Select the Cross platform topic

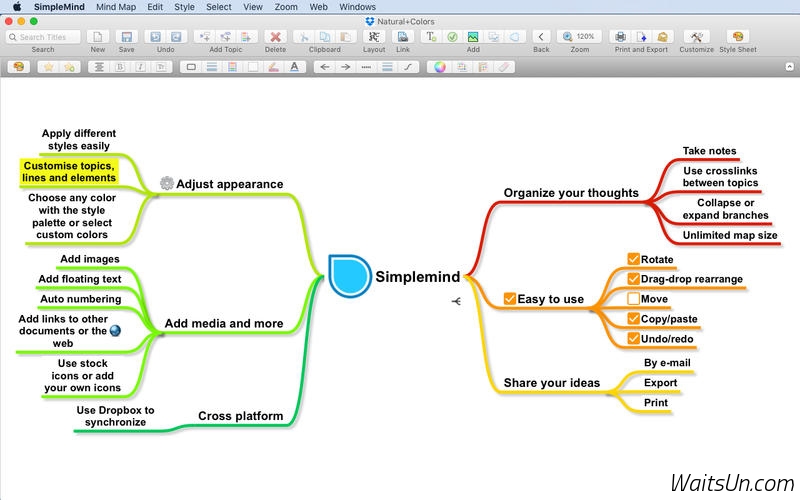pyautogui.click(x=240, y=416)
